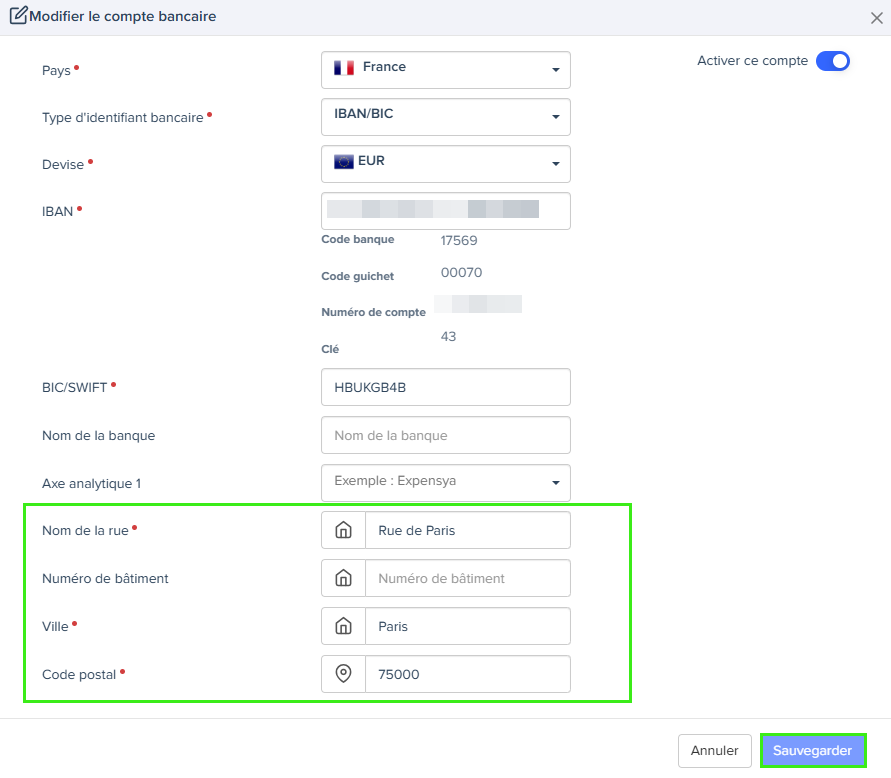Click the Clé label
The height and width of the screenshot is (778, 891).
330,349
